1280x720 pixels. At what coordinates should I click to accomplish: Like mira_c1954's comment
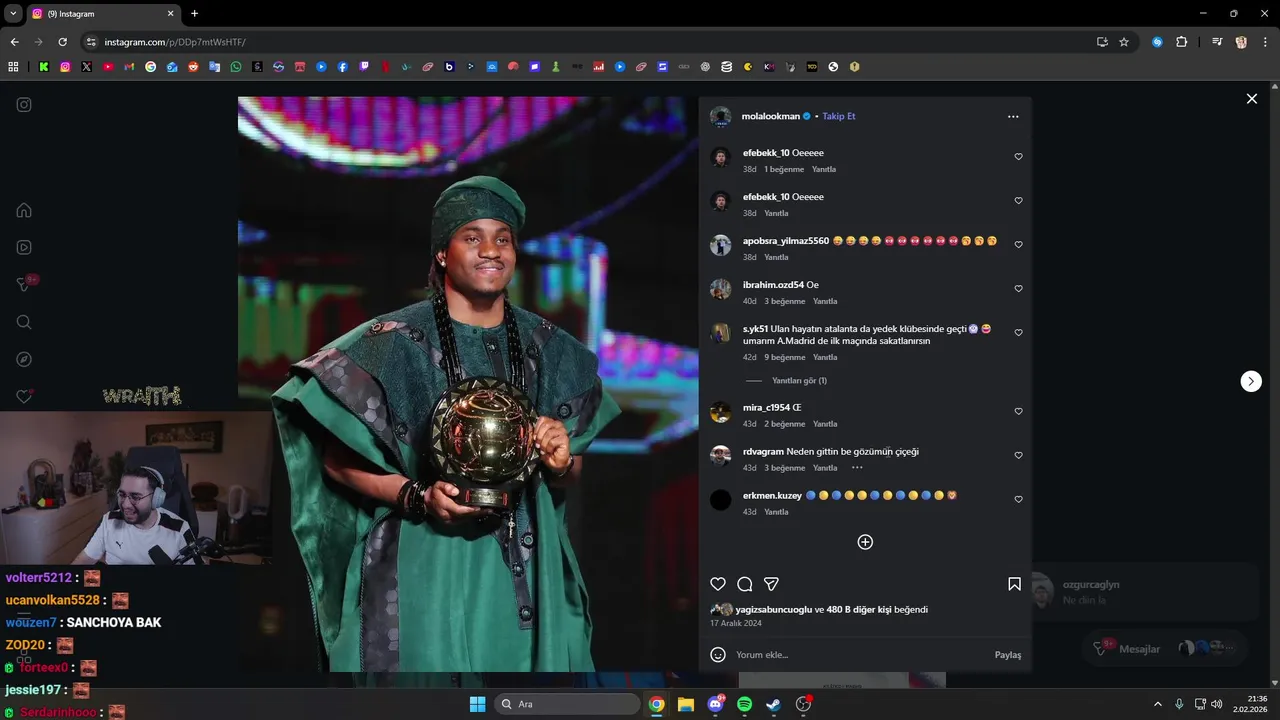tap(1019, 411)
